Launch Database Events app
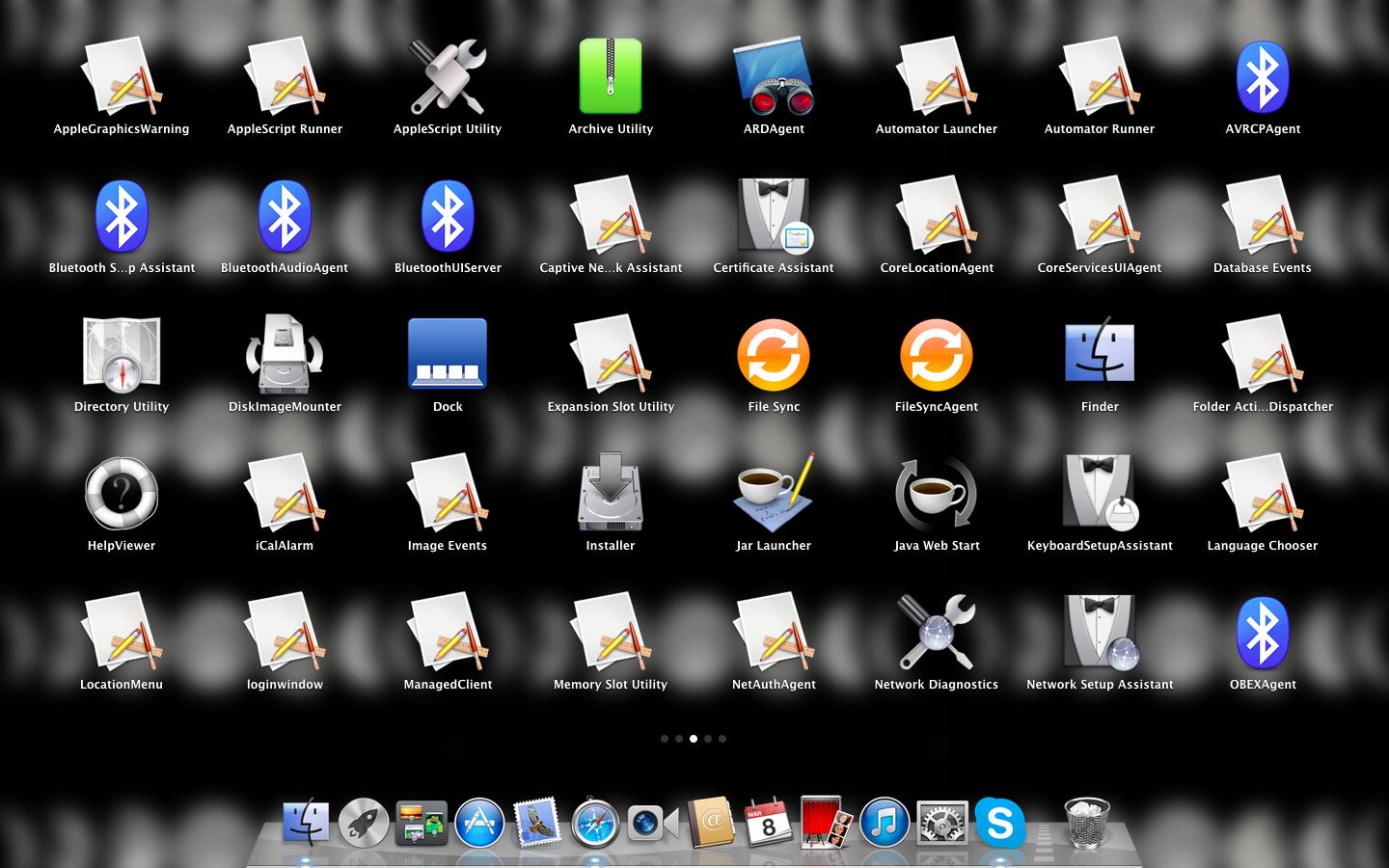The width and height of the screenshot is (1389, 868). coord(1263,215)
